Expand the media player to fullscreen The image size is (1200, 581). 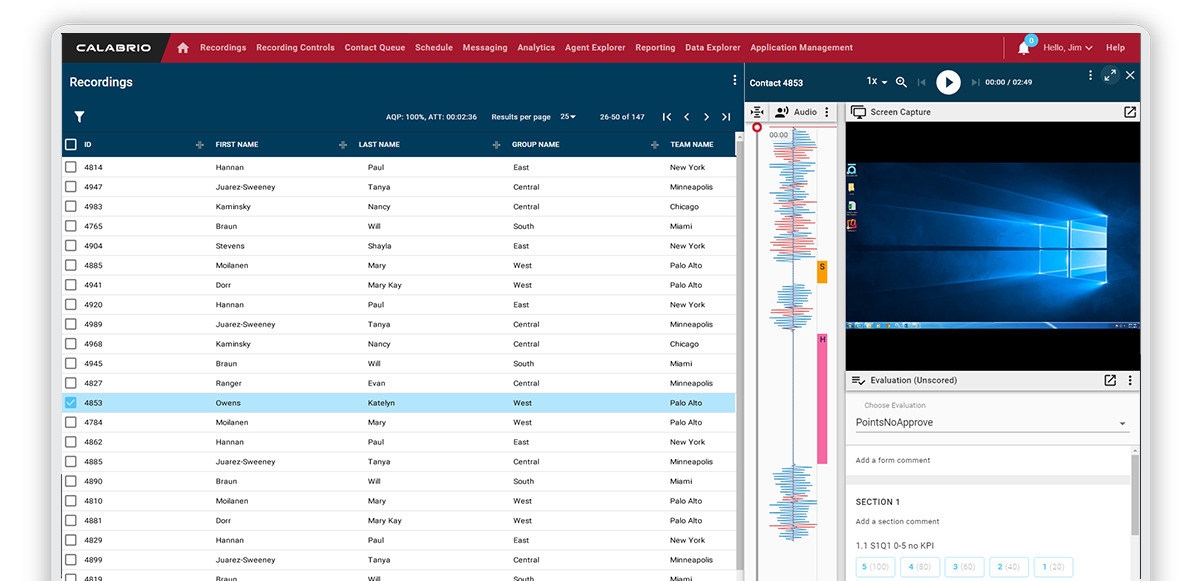(1109, 75)
